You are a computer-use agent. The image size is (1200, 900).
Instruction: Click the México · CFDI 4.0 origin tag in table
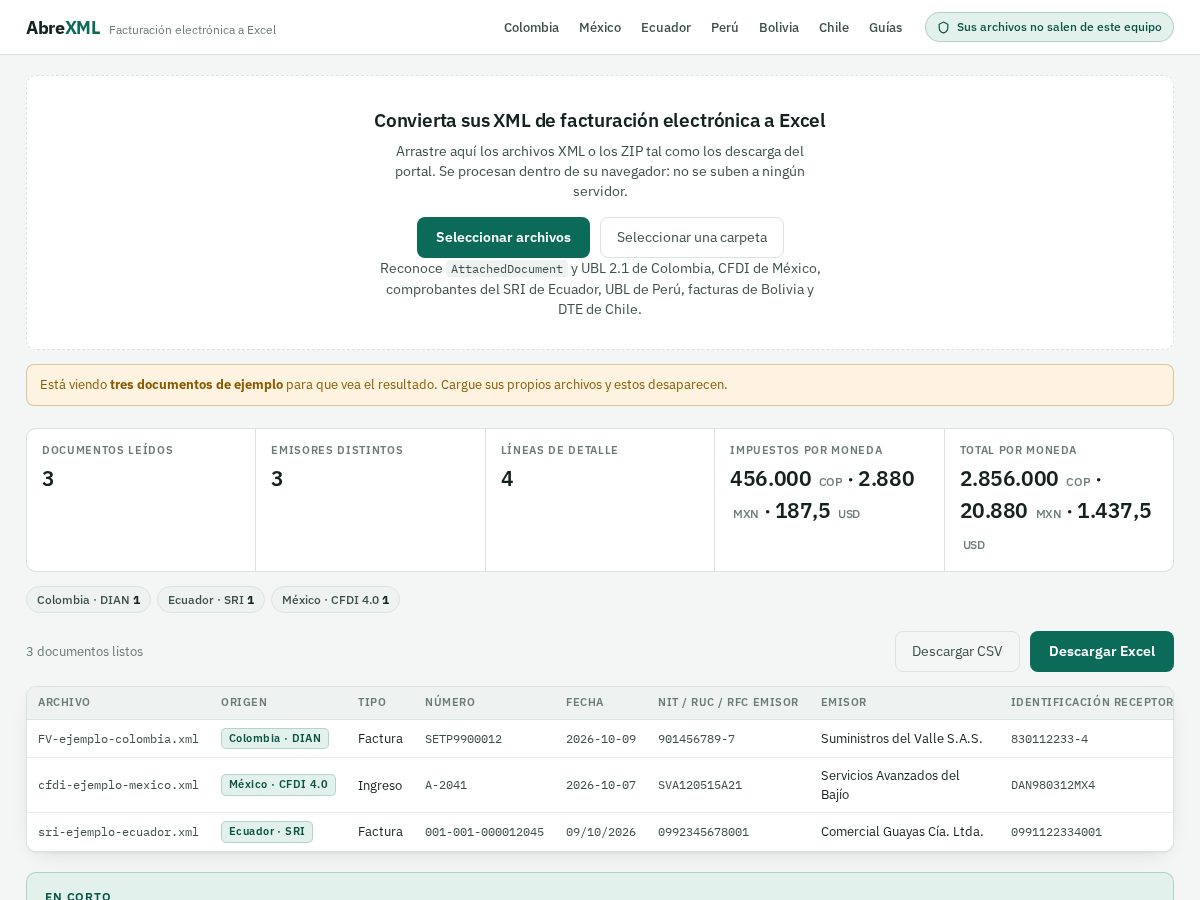click(x=278, y=784)
